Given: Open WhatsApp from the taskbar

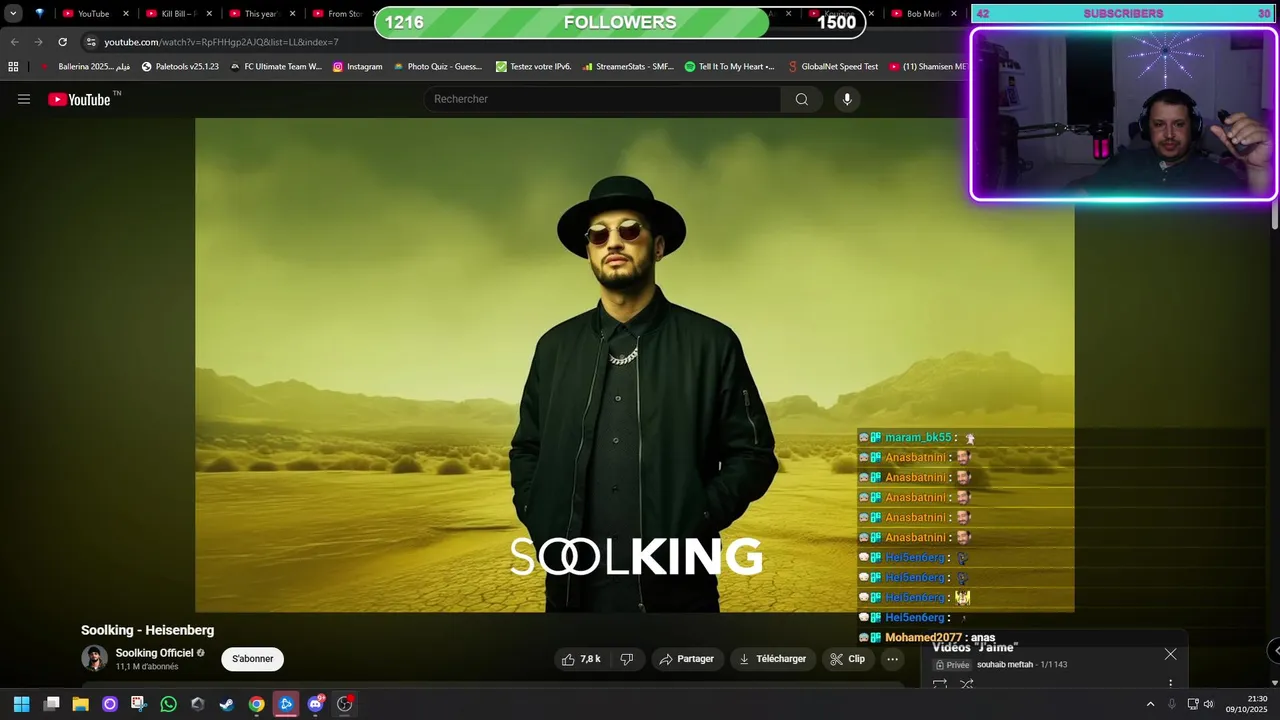Looking at the screenshot, I should [168, 704].
